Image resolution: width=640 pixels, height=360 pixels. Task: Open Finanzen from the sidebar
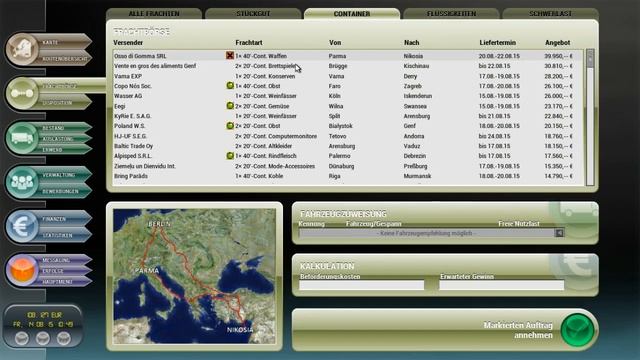click(64, 219)
